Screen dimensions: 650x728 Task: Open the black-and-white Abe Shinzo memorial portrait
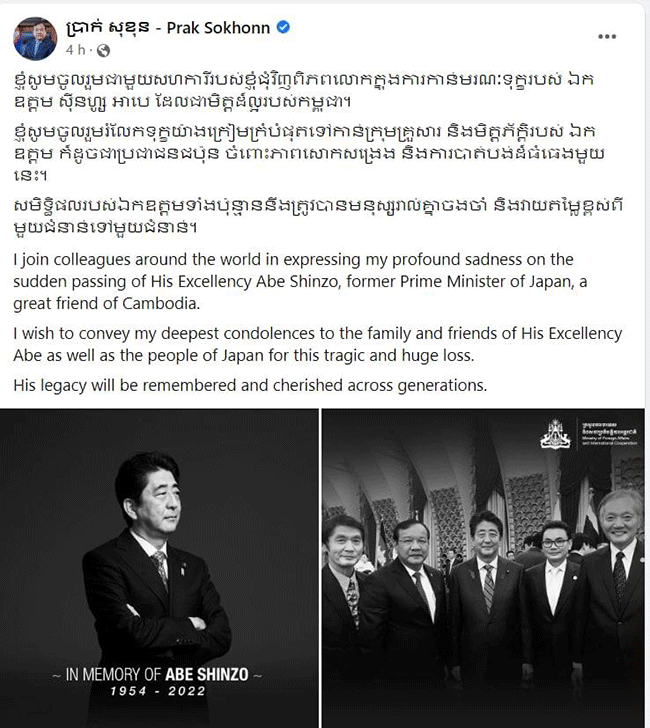[159, 568]
